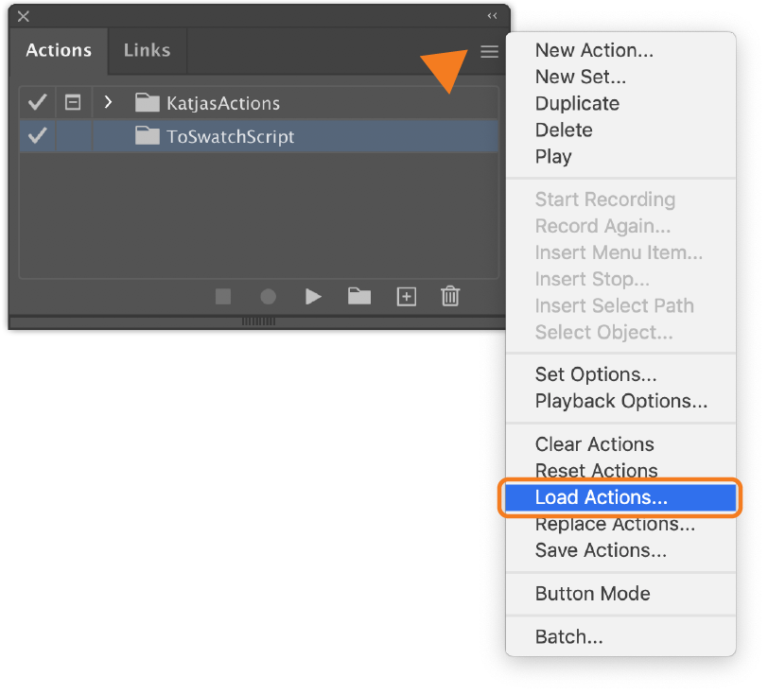Toggle checkmark for KatjasActions set
The image size is (768, 694).
point(37,102)
